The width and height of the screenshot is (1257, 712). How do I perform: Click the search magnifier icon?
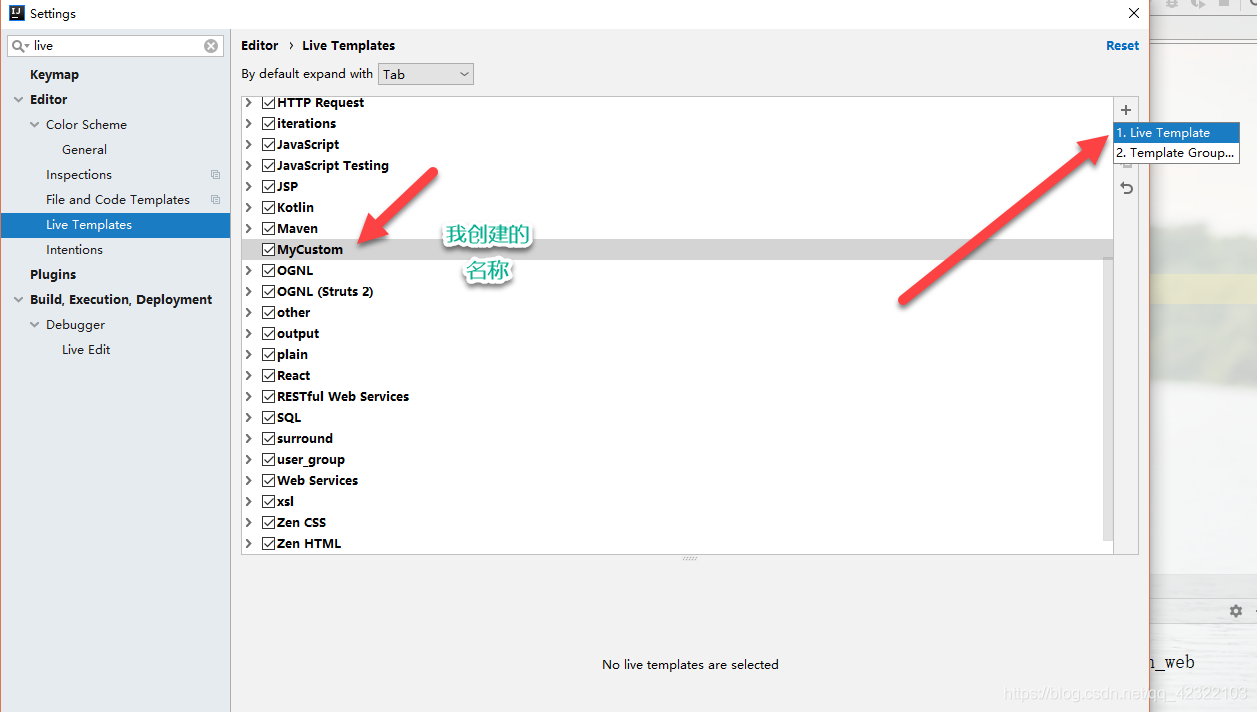click(19, 46)
